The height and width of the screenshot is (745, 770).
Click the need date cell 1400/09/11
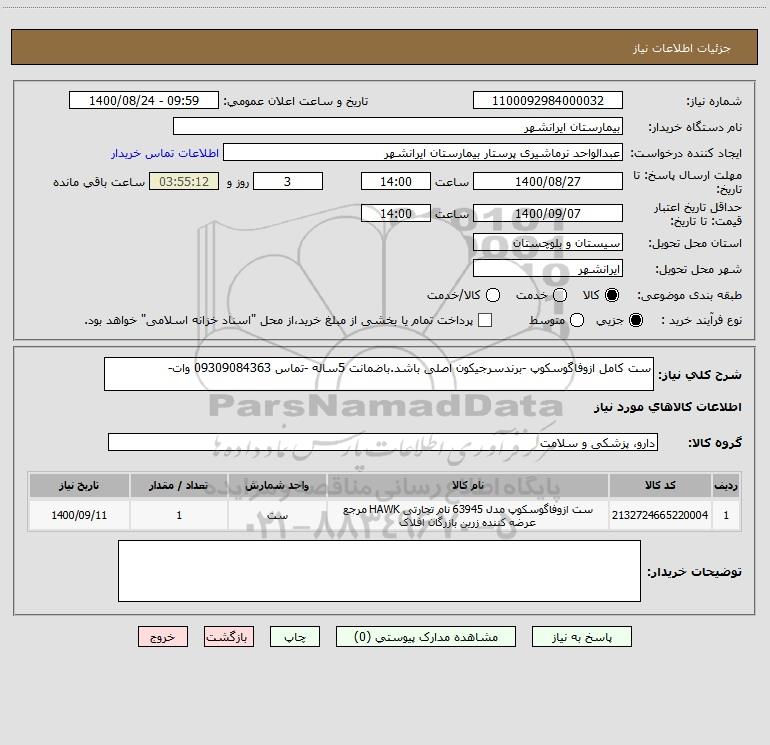click(x=79, y=515)
